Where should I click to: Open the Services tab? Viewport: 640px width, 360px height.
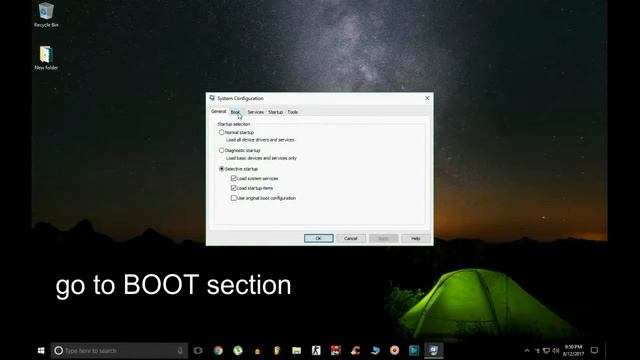coord(256,112)
